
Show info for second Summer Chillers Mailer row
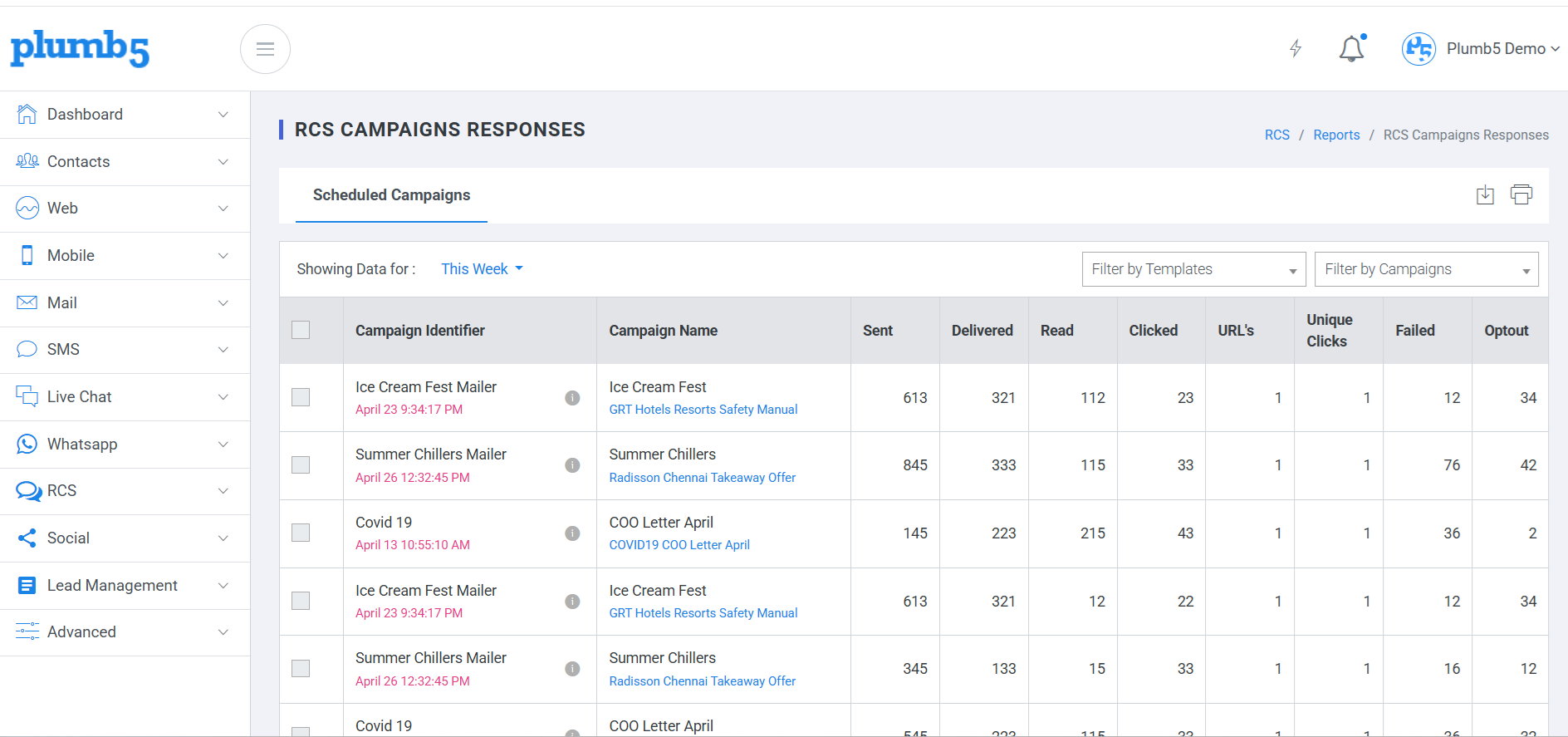pos(572,669)
